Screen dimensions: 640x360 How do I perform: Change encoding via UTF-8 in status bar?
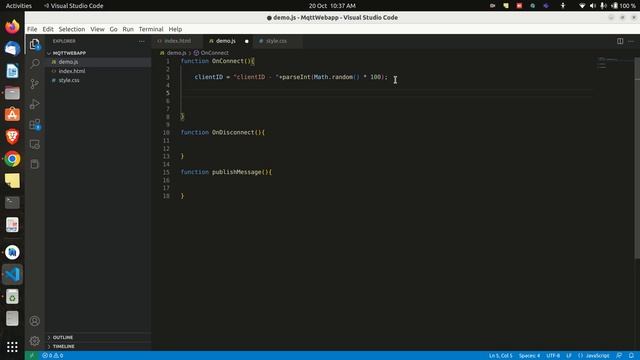tap(553, 356)
